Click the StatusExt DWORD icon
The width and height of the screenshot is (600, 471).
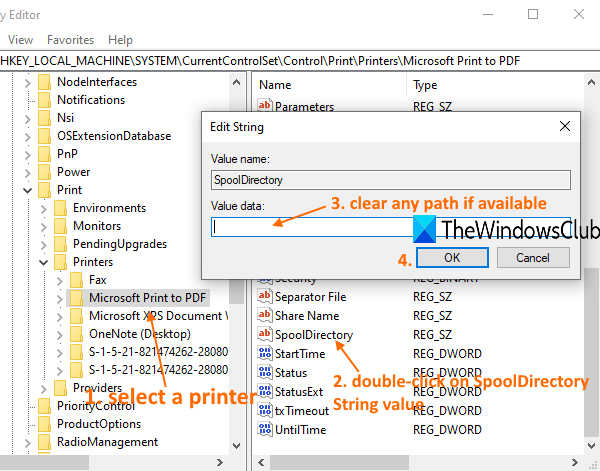click(x=265, y=391)
